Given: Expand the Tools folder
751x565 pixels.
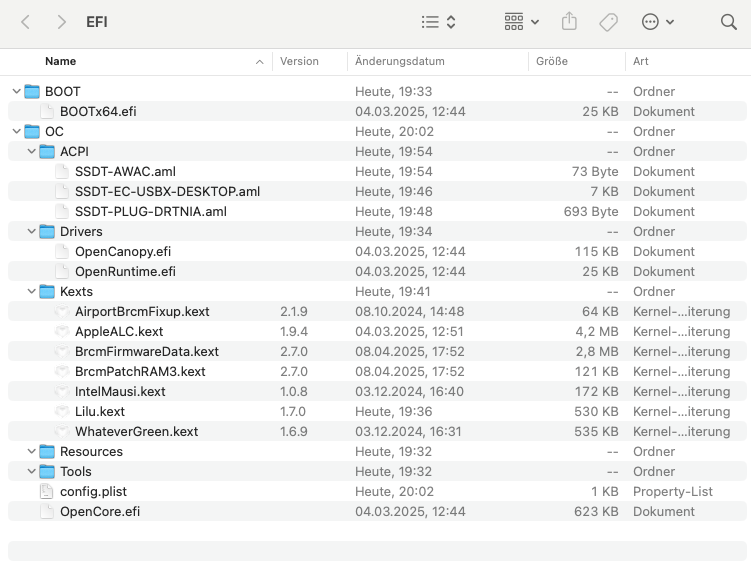Looking at the screenshot, I should [31, 471].
